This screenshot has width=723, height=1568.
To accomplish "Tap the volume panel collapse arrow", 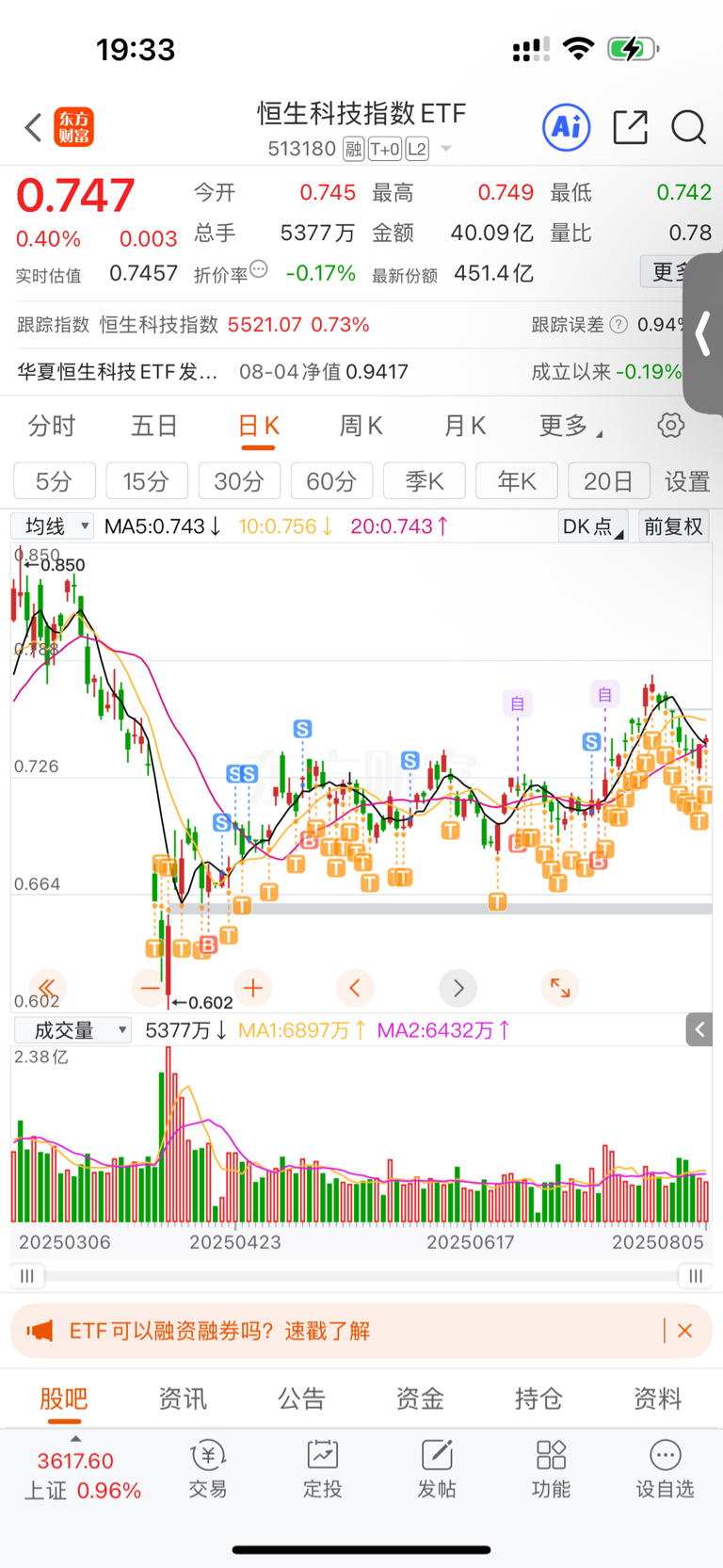I will click(699, 1030).
